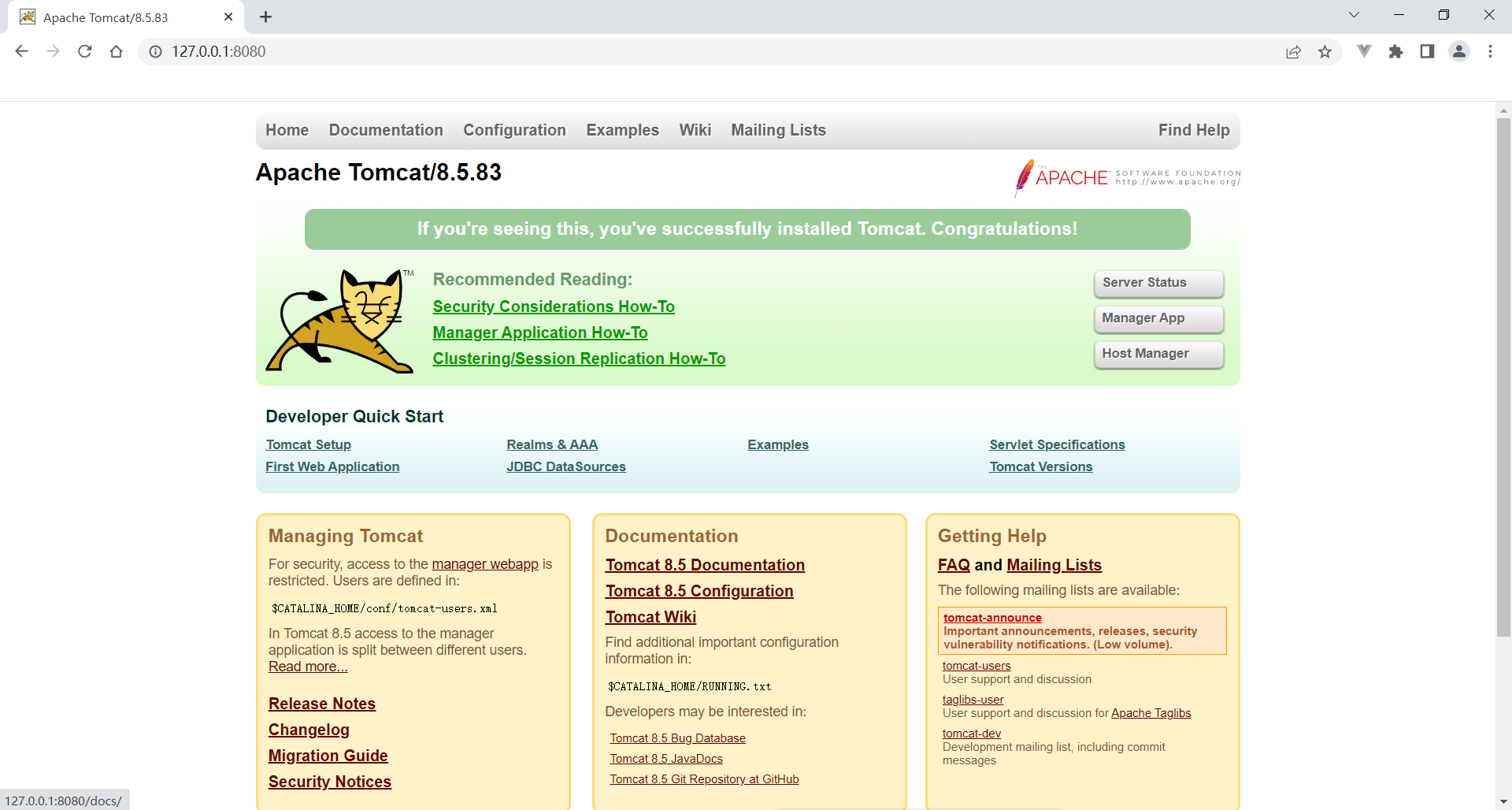Screen dimensions: 1512x810
Task: Open Tomcat 8.5 Git Repository link
Action: click(x=704, y=779)
